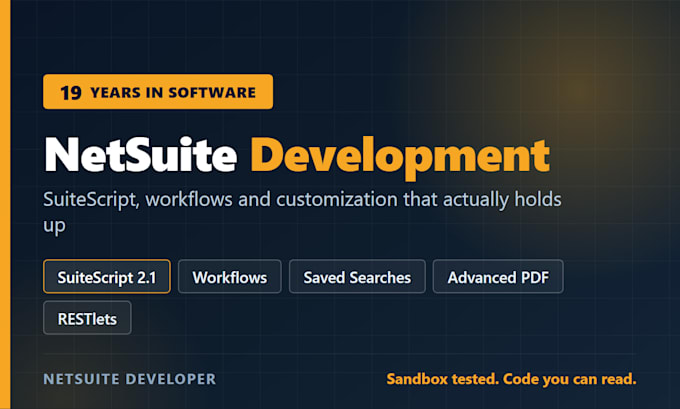Choose the Saved Searches tag
The height and width of the screenshot is (409, 680).
357,277
